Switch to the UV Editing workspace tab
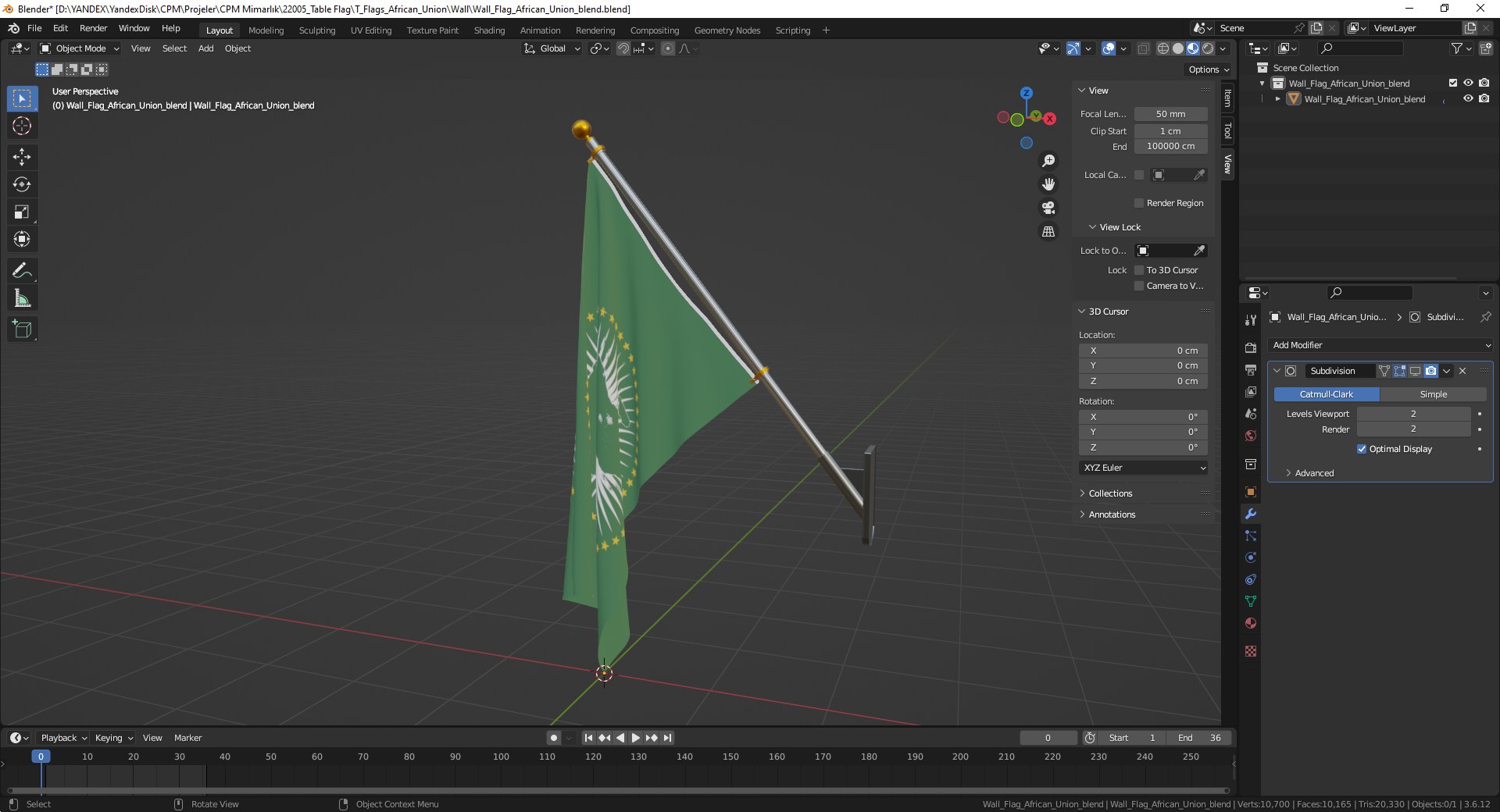The height and width of the screenshot is (812, 1500). [371, 30]
